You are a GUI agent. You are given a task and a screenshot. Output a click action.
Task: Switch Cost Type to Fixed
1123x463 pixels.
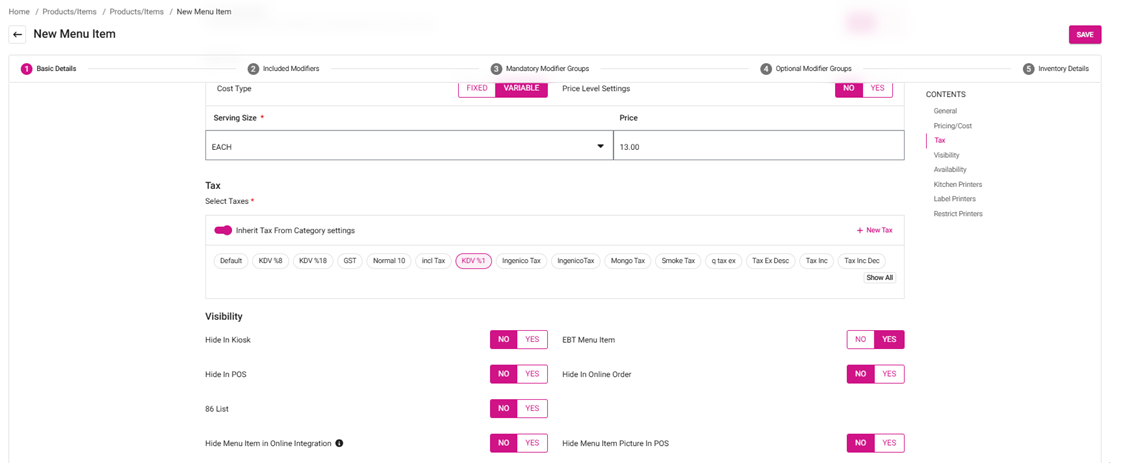click(x=477, y=88)
